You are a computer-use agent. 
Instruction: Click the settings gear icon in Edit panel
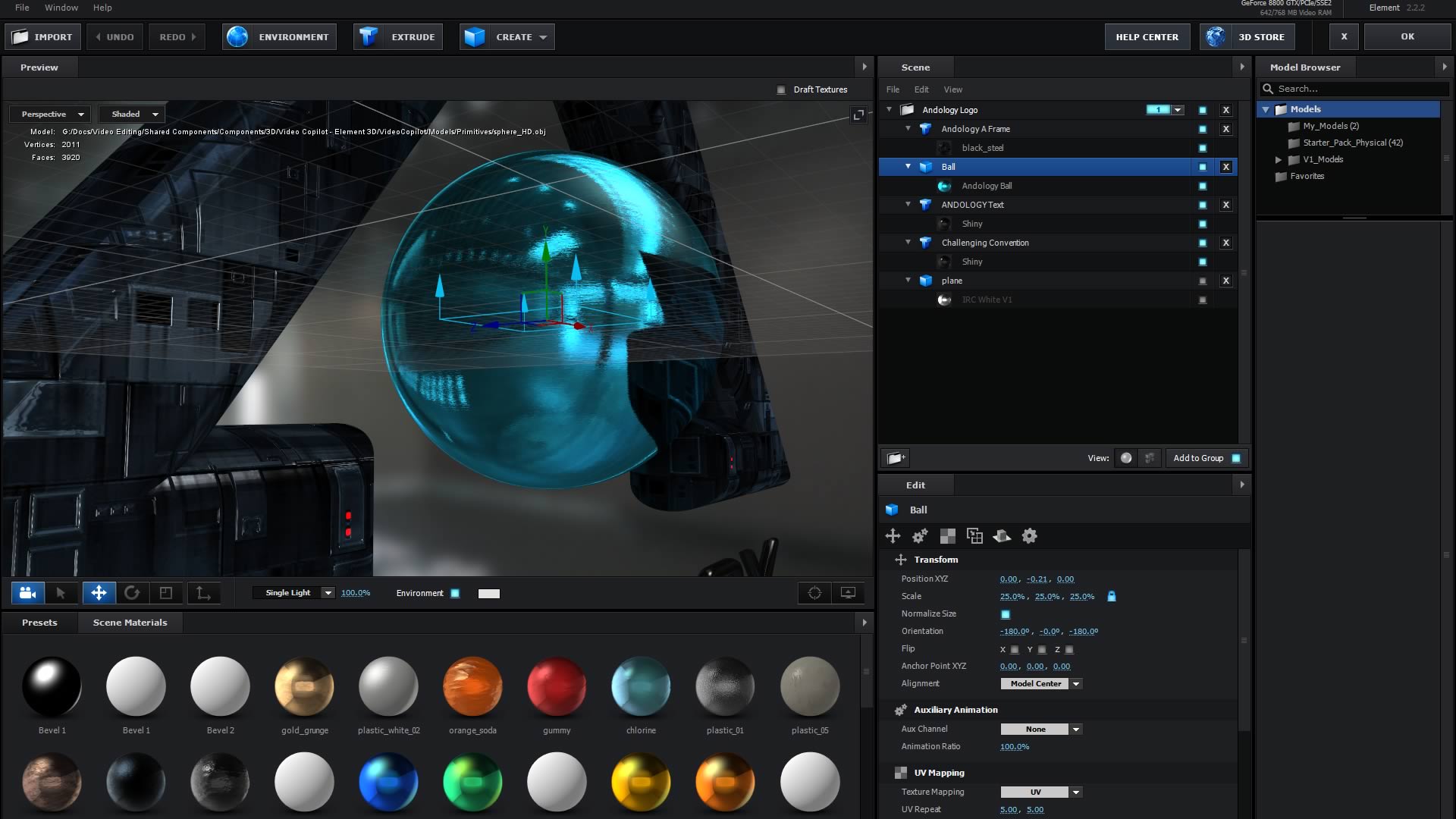pos(1029,536)
